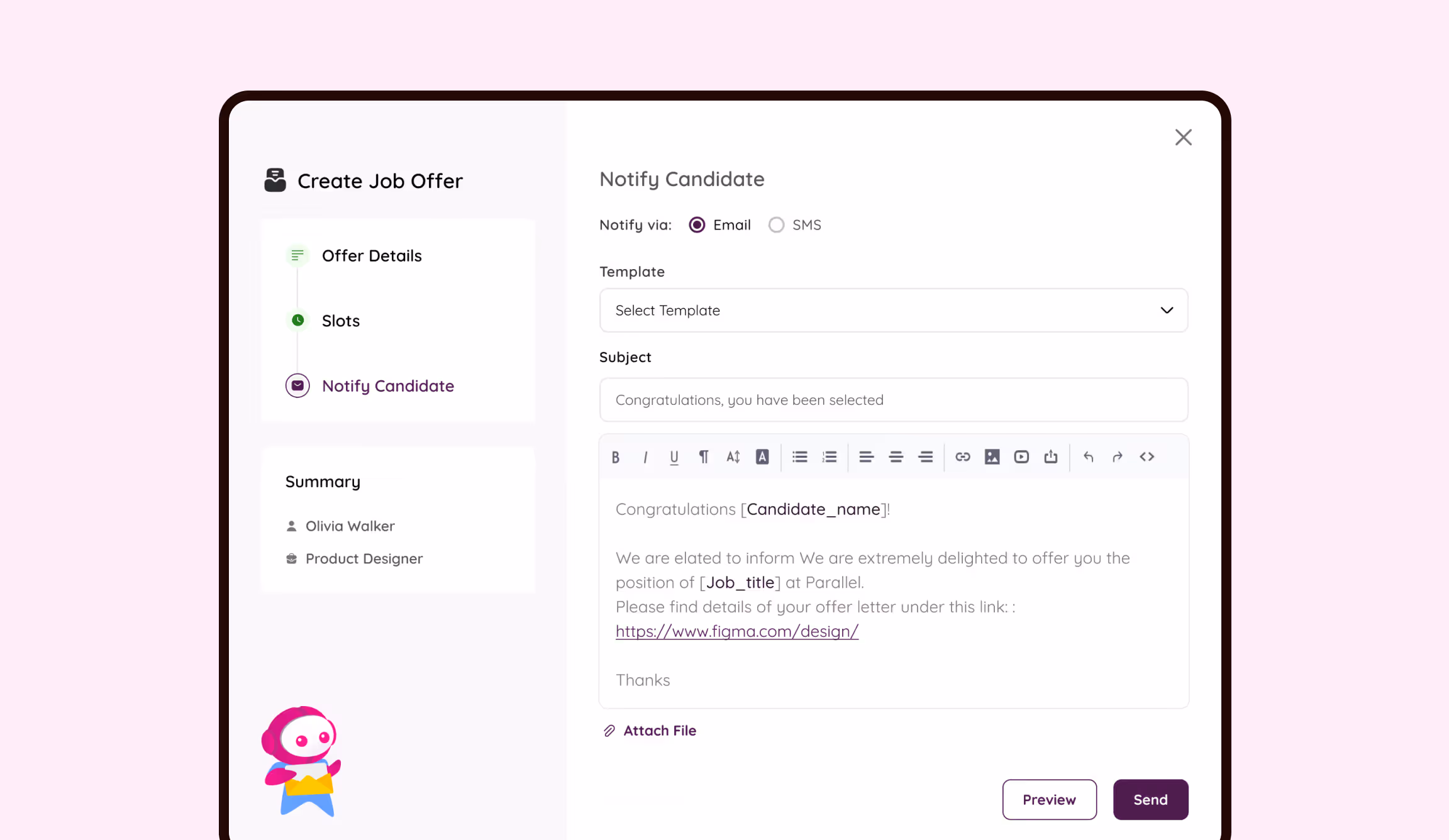This screenshot has height=840, width=1449.
Task: Align text to the right
Action: point(926,457)
